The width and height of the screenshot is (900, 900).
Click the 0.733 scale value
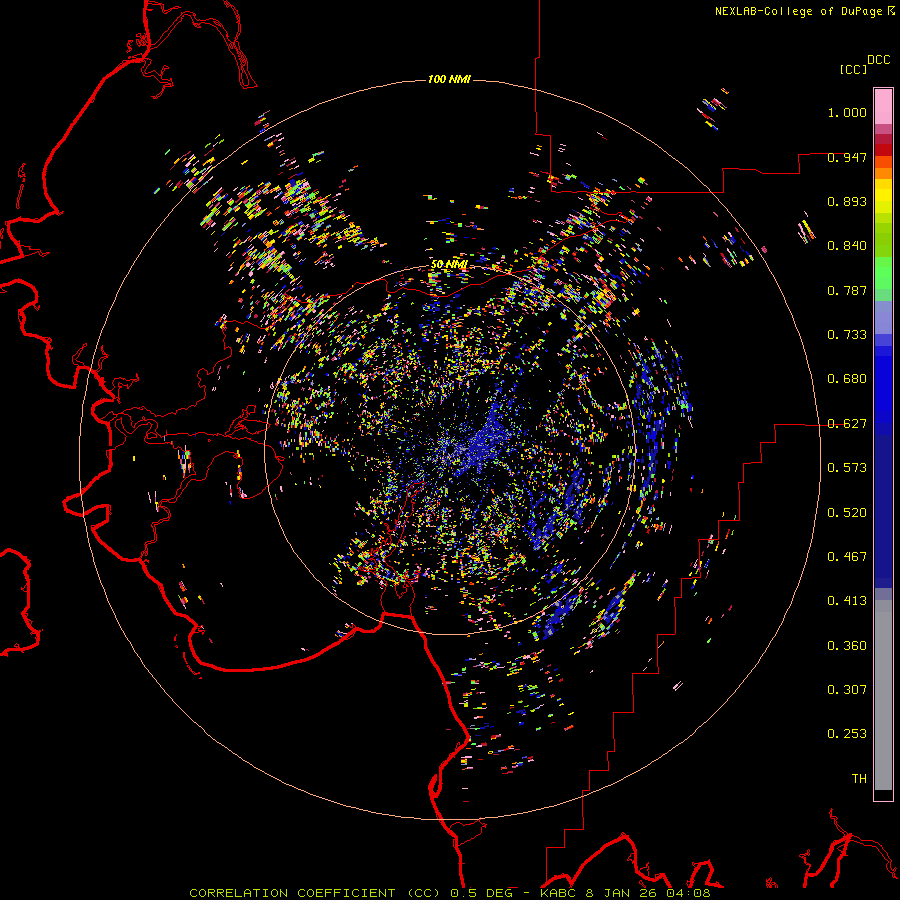pyautogui.click(x=847, y=335)
